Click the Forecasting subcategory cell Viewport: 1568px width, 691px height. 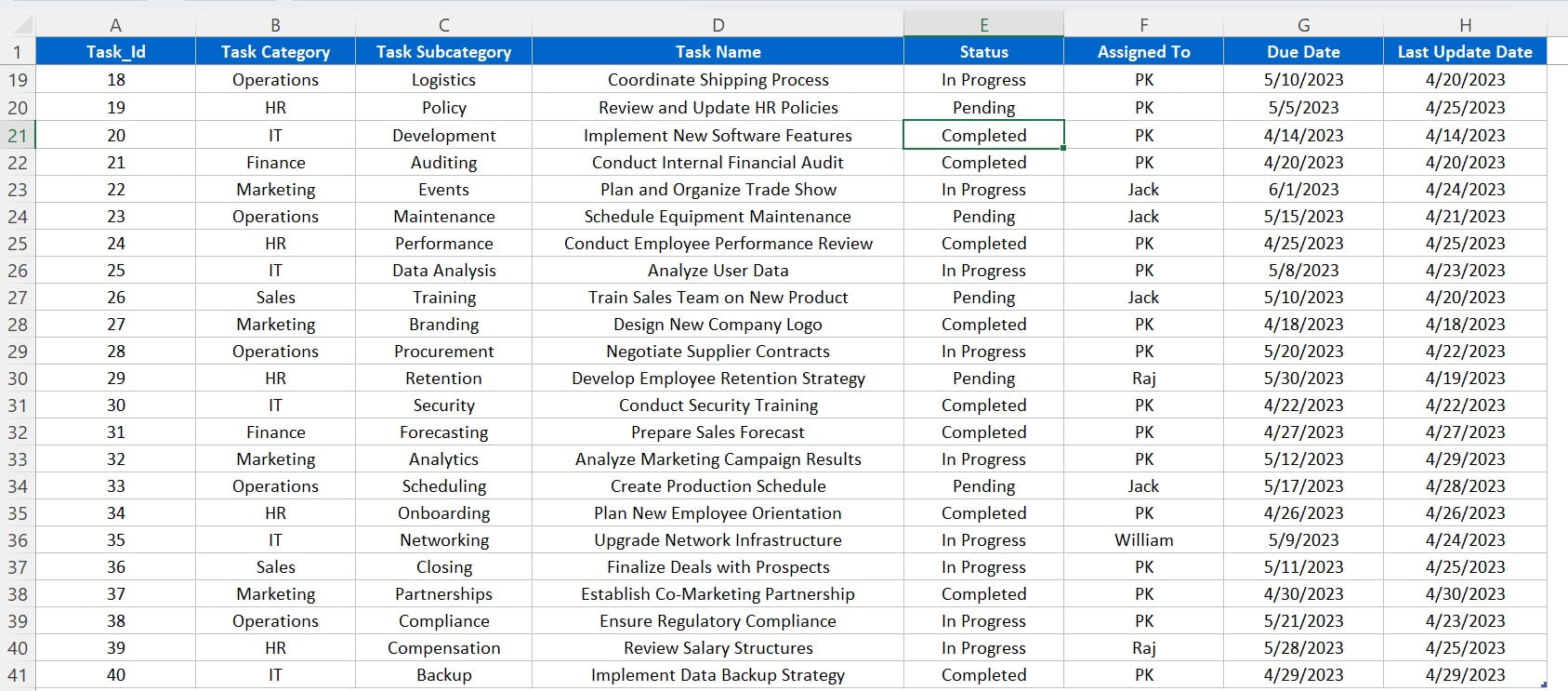coord(443,432)
